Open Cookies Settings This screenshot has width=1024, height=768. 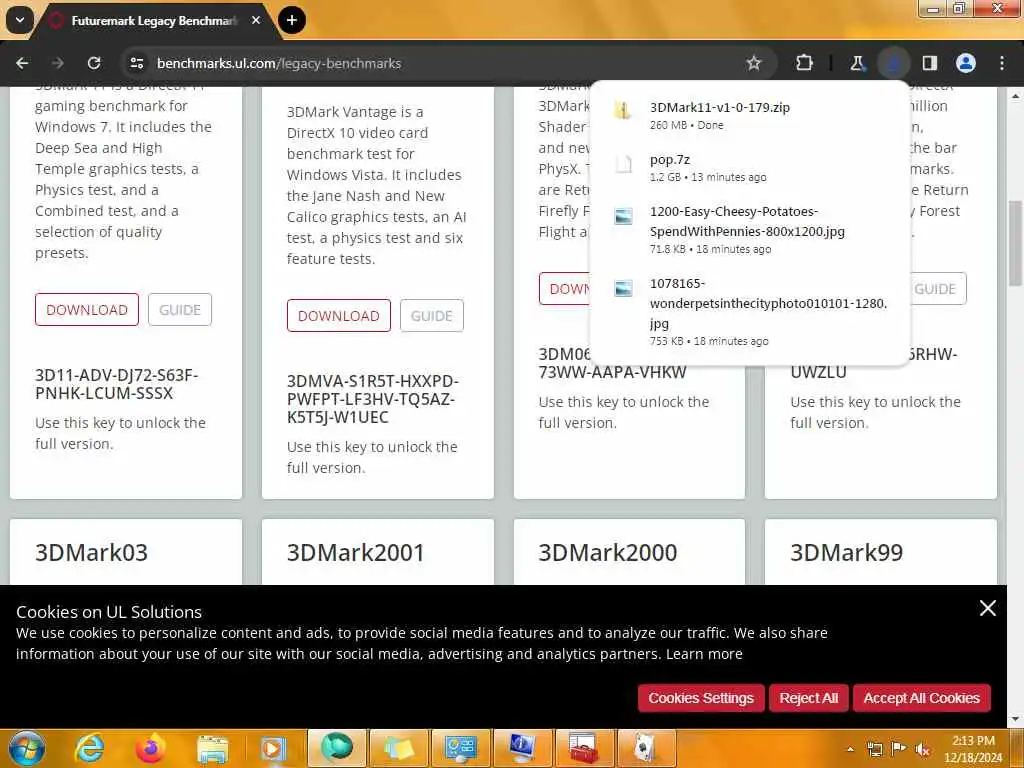click(x=701, y=698)
